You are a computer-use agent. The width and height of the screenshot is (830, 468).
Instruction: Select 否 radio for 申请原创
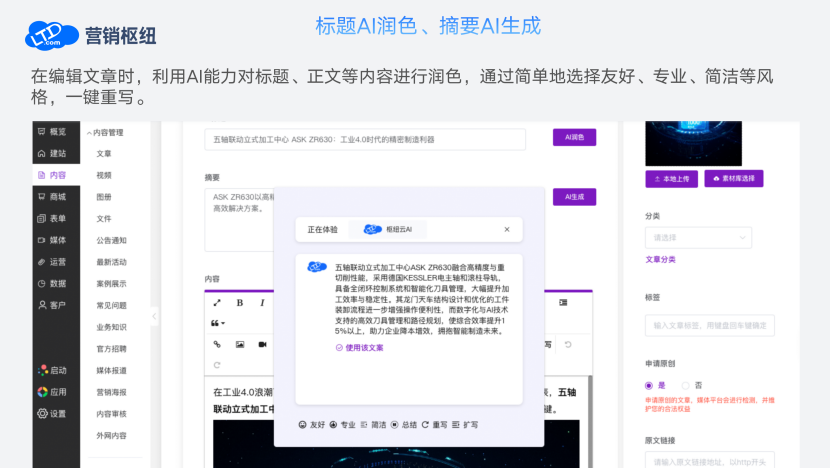pyautogui.click(x=685, y=385)
